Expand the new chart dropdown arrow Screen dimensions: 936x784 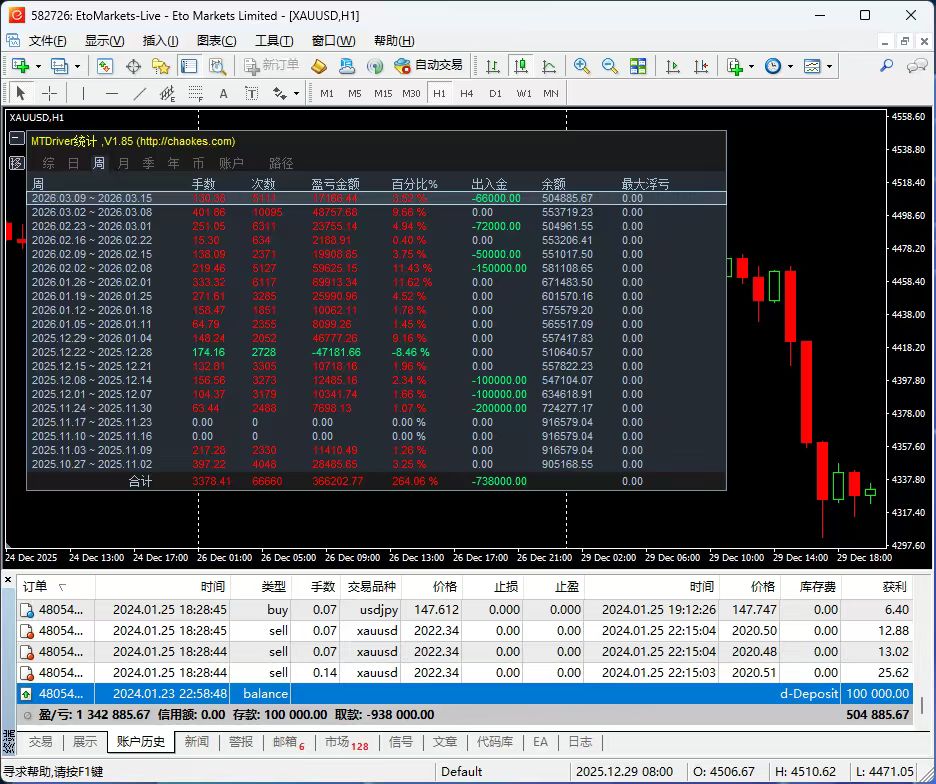tap(38, 66)
